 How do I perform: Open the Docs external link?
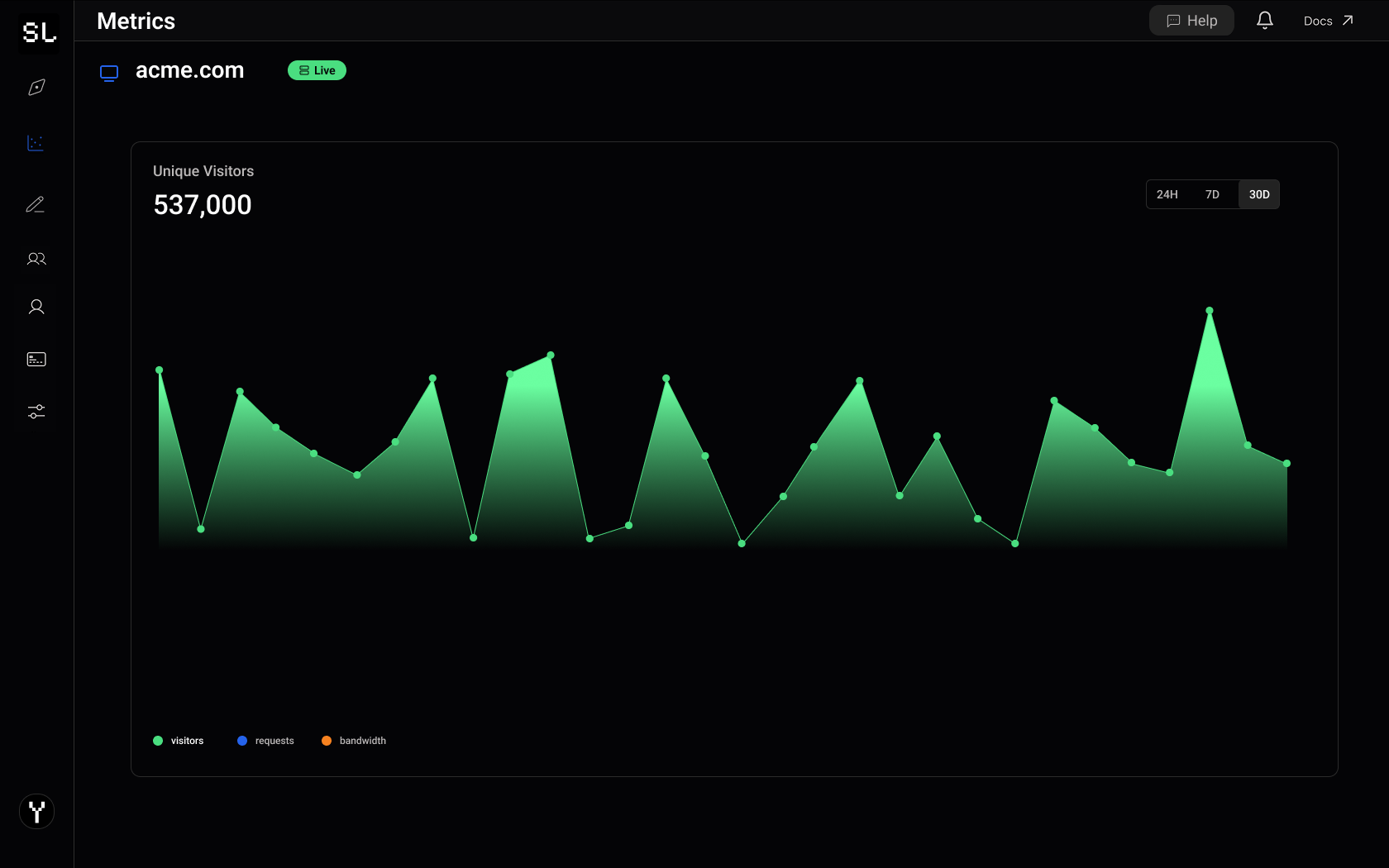pos(1327,20)
